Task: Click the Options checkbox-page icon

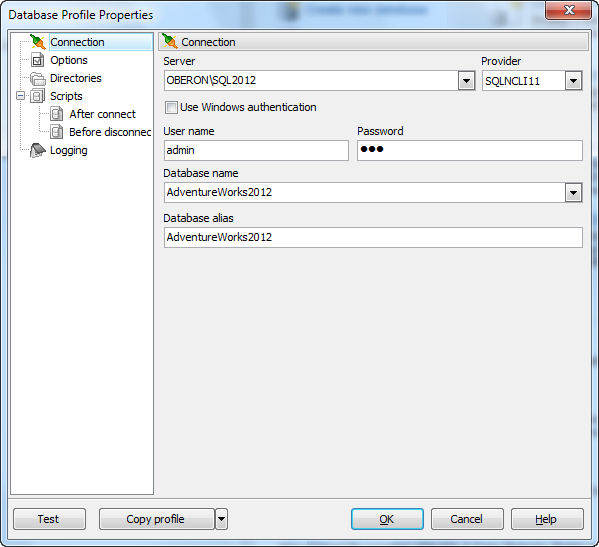Action: [37, 60]
